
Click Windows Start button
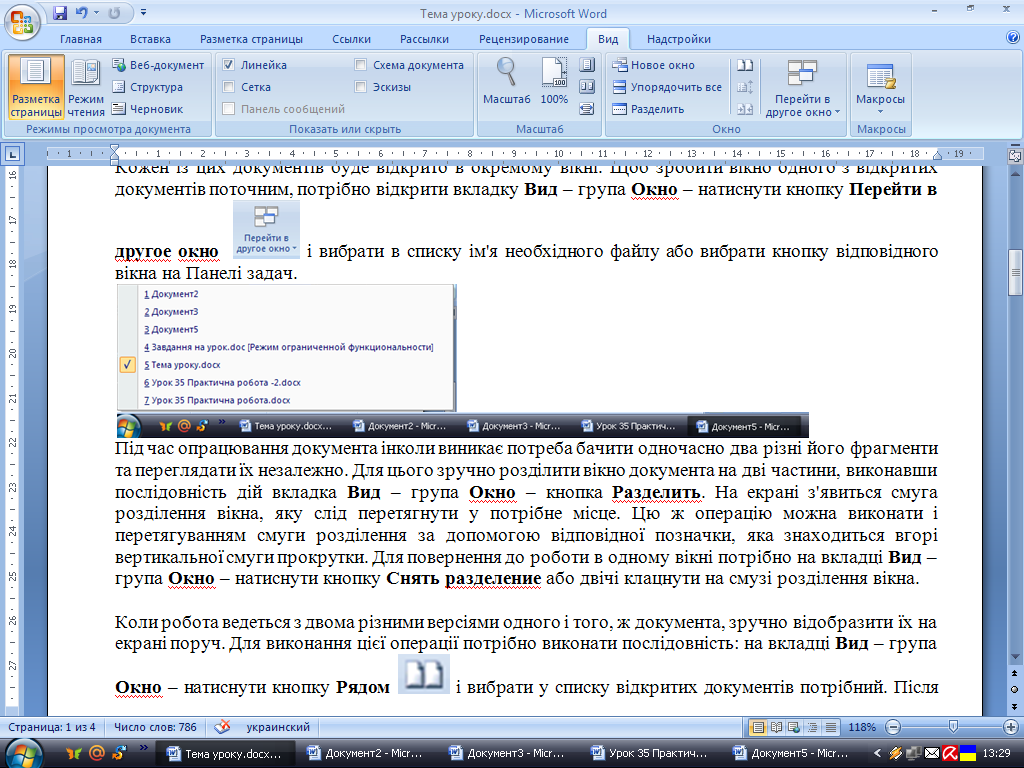pos(24,754)
